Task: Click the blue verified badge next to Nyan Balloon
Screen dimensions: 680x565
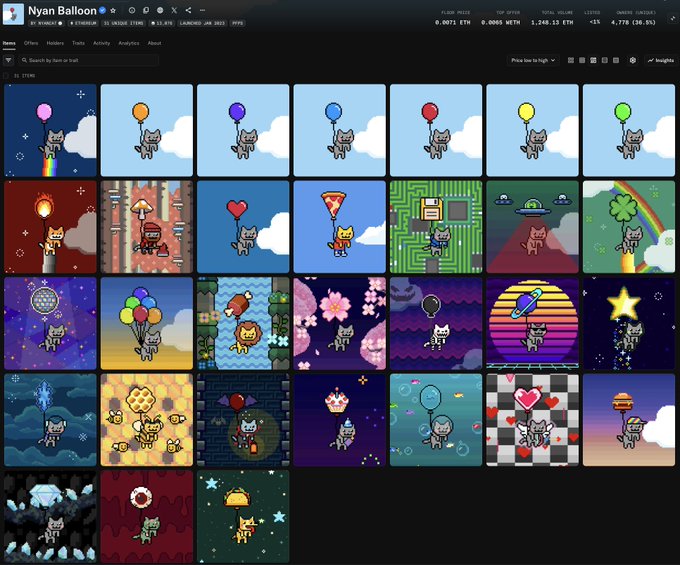Action: click(102, 10)
